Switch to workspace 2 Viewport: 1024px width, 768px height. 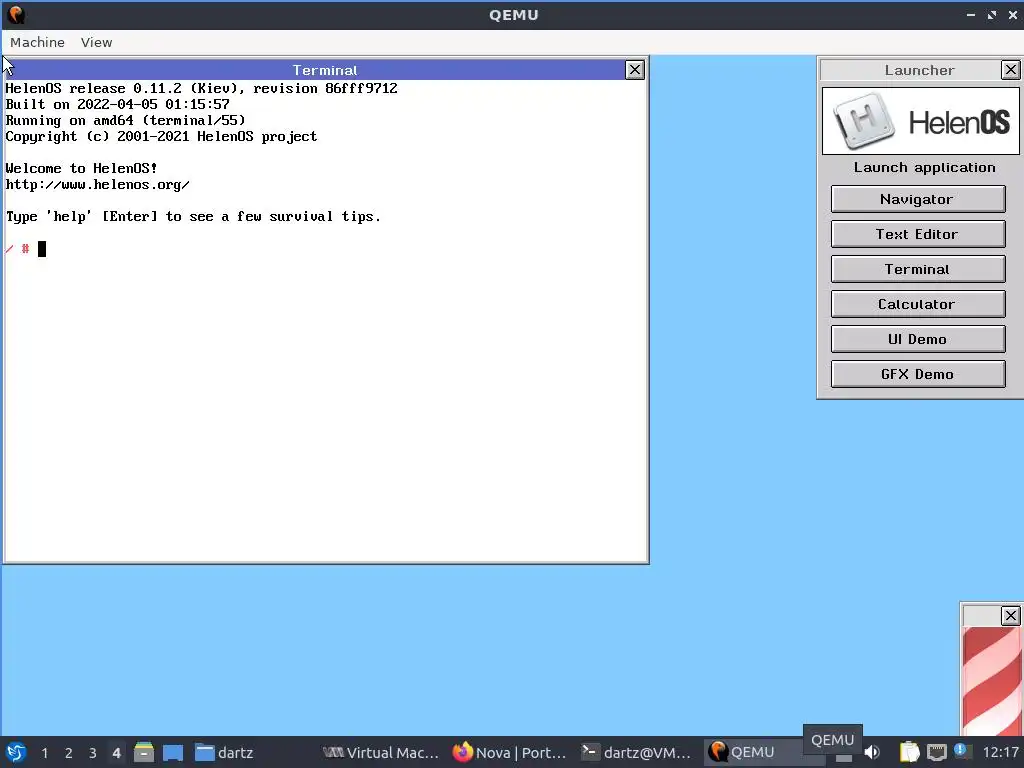click(x=69, y=753)
